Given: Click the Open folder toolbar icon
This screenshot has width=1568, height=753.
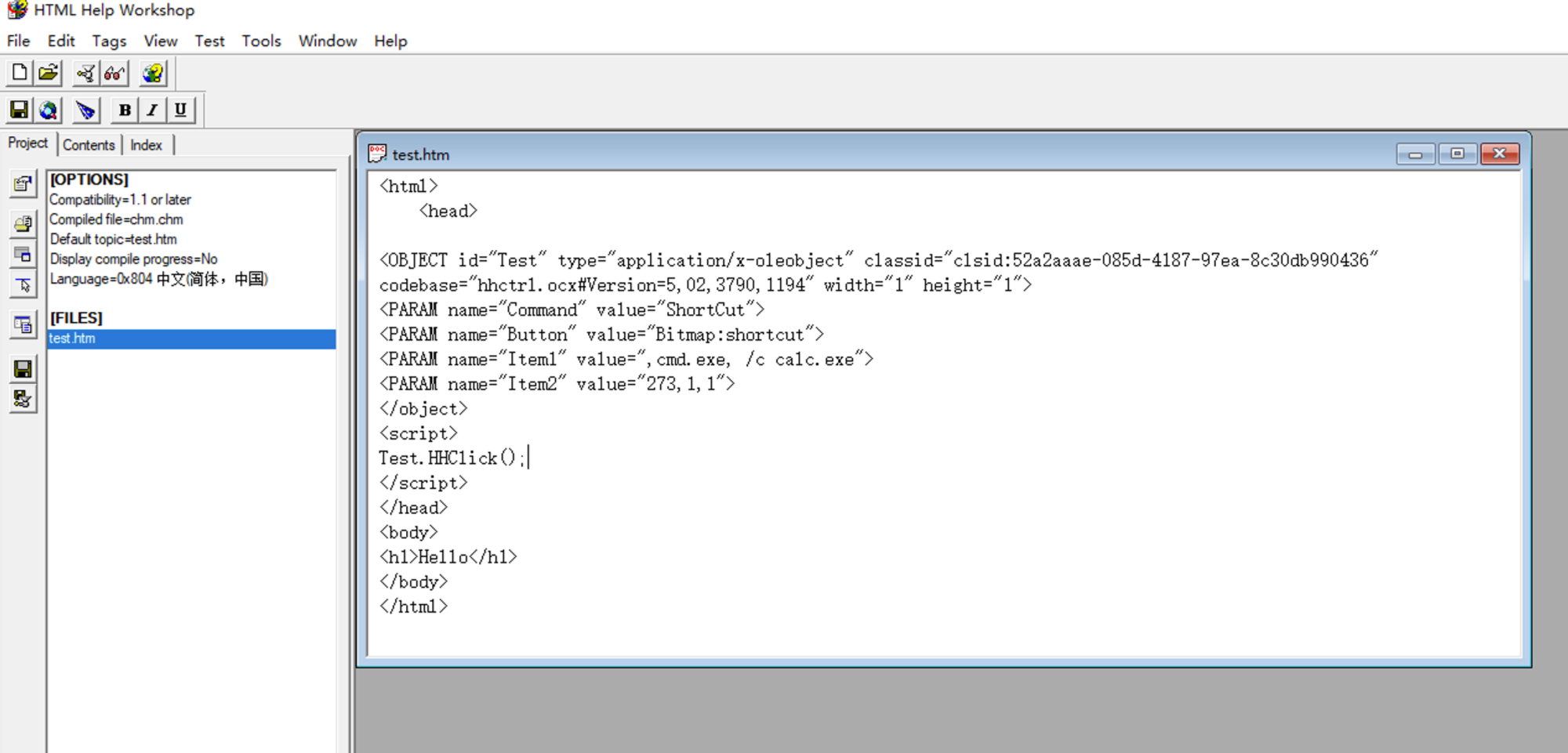Looking at the screenshot, I should click(49, 73).
